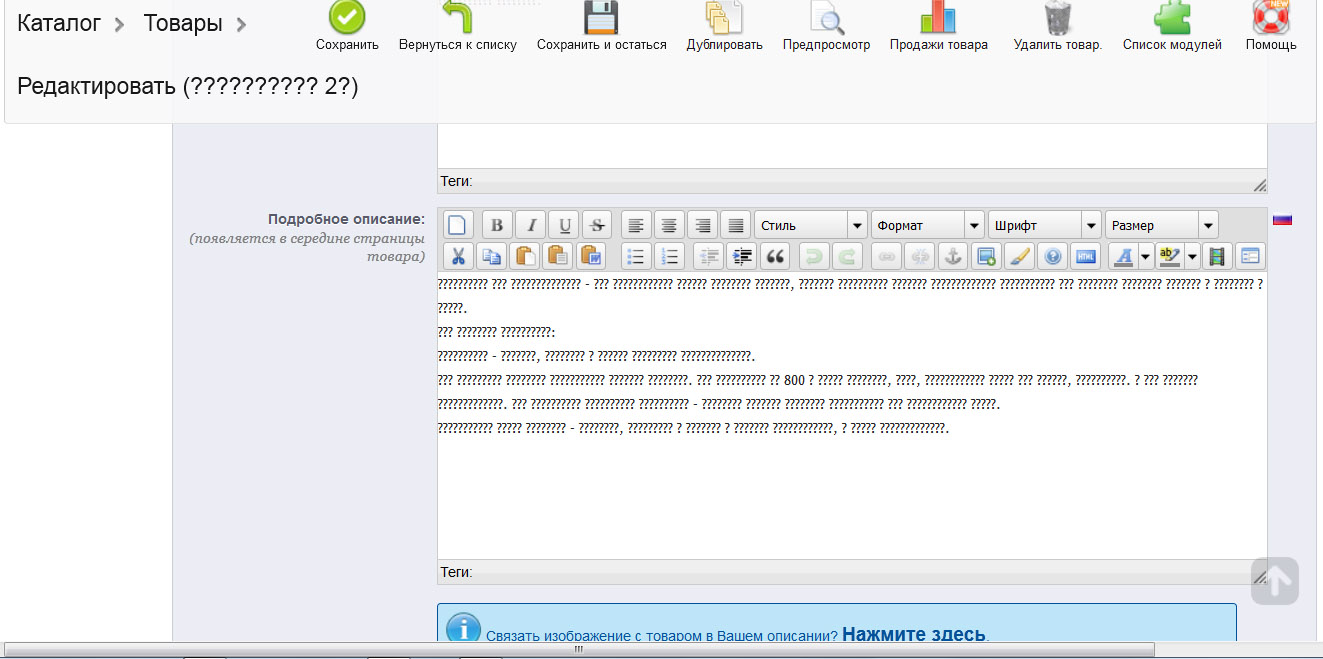Switch to HTML source view
This screenshot has height=659, width=1323.
tap(1086, 256)
